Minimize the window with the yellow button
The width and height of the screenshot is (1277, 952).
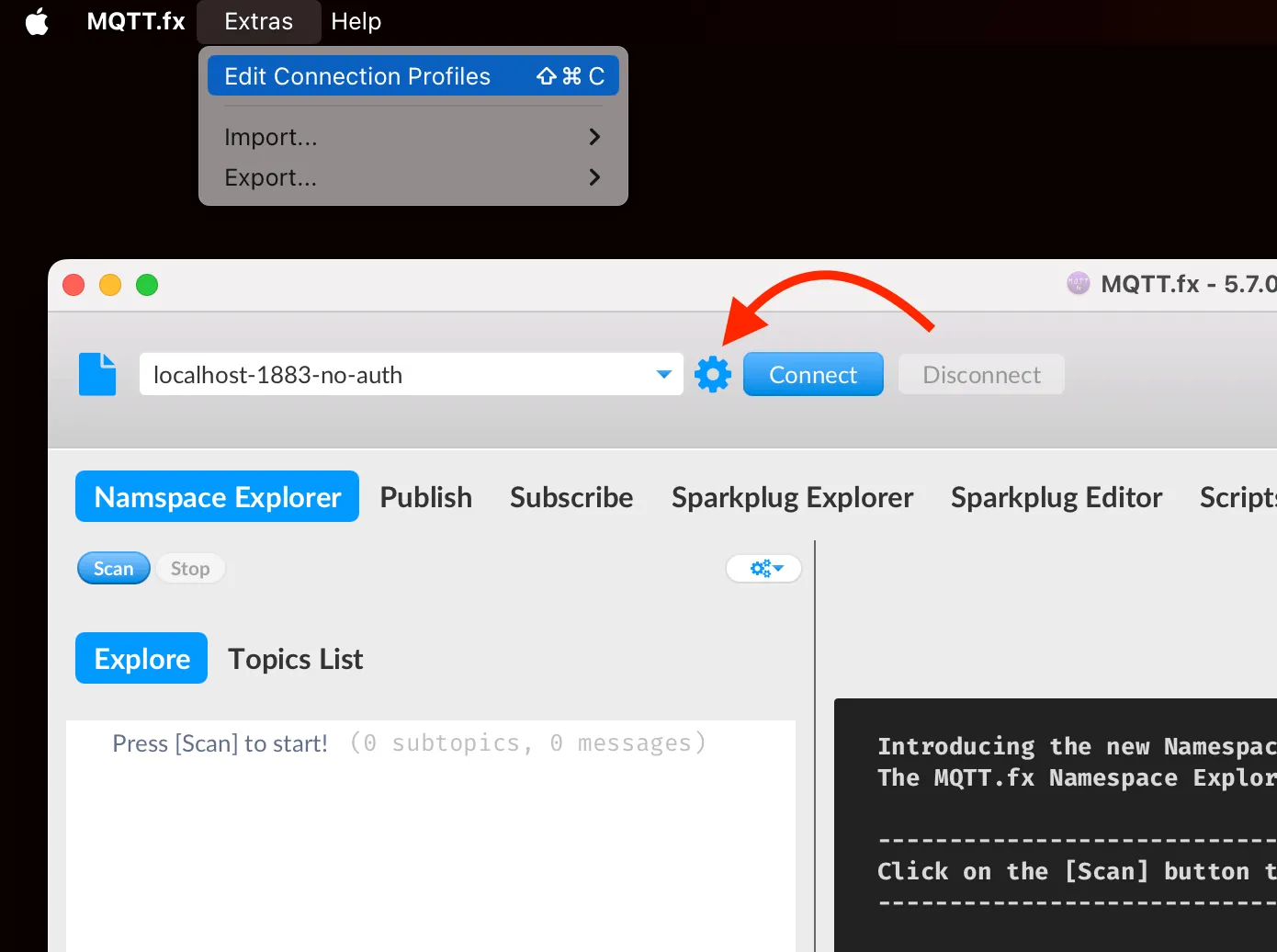(x=110, y=285)
